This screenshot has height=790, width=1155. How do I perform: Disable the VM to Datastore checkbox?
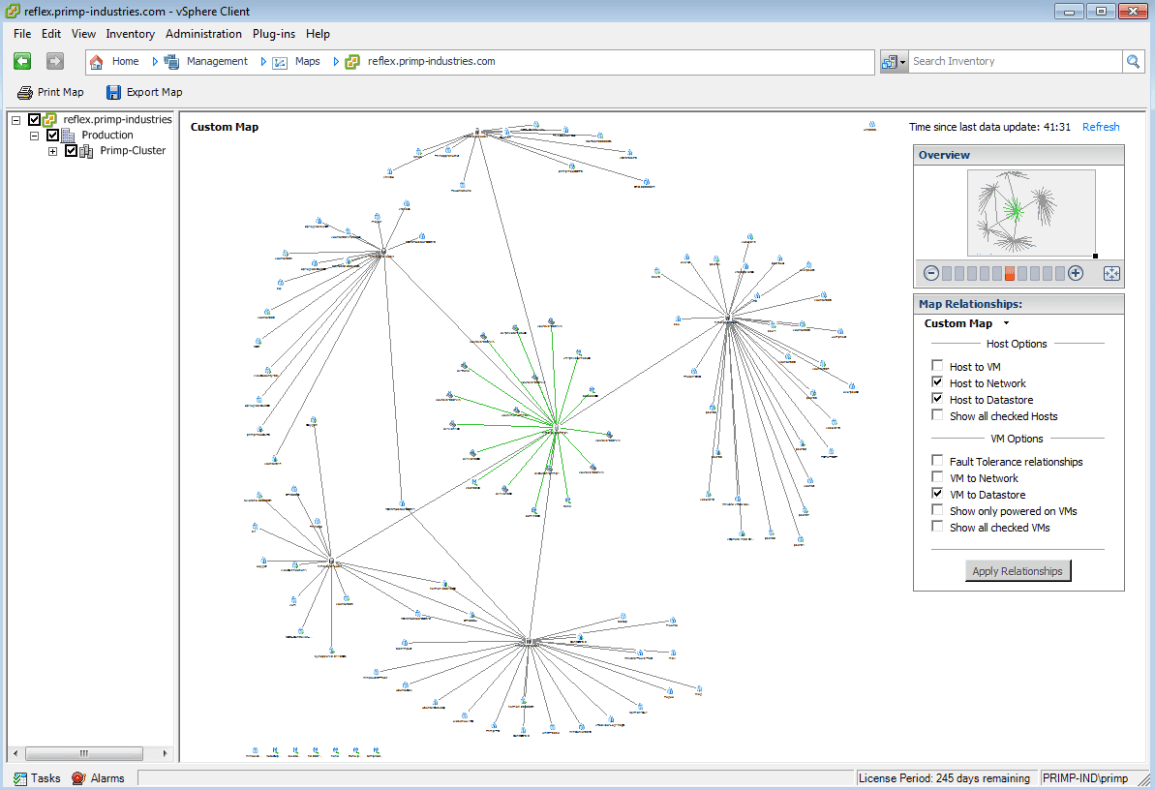(x=937, y=492)
